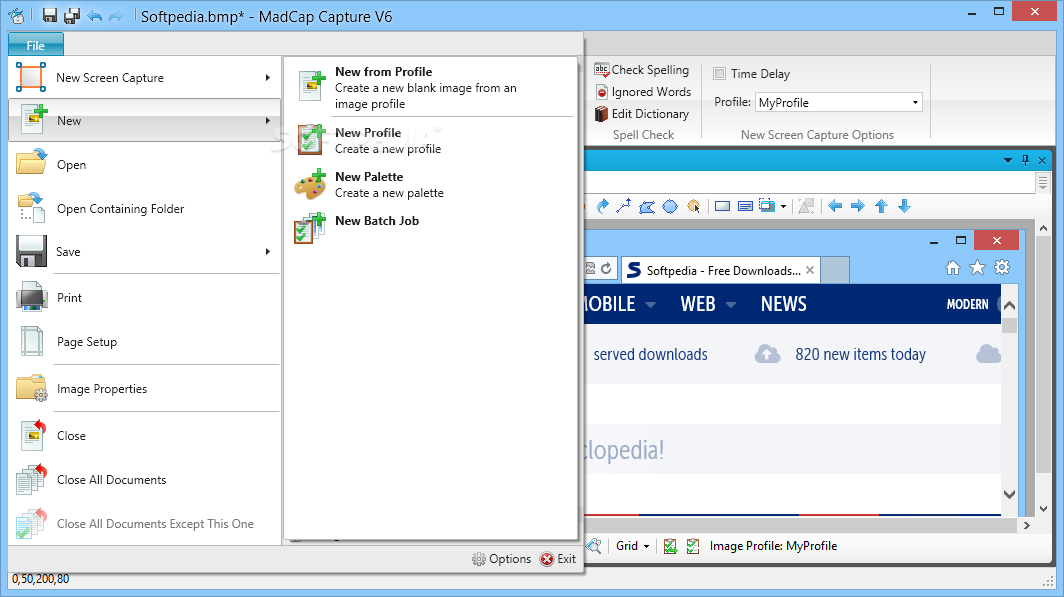
Task: Select New from Profile
Action: 432,88
